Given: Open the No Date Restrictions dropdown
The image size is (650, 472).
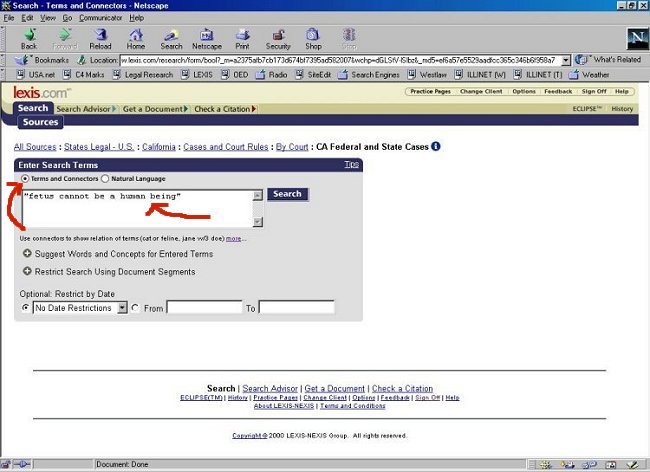Looking at the screenshot, I should click(122, 307).
